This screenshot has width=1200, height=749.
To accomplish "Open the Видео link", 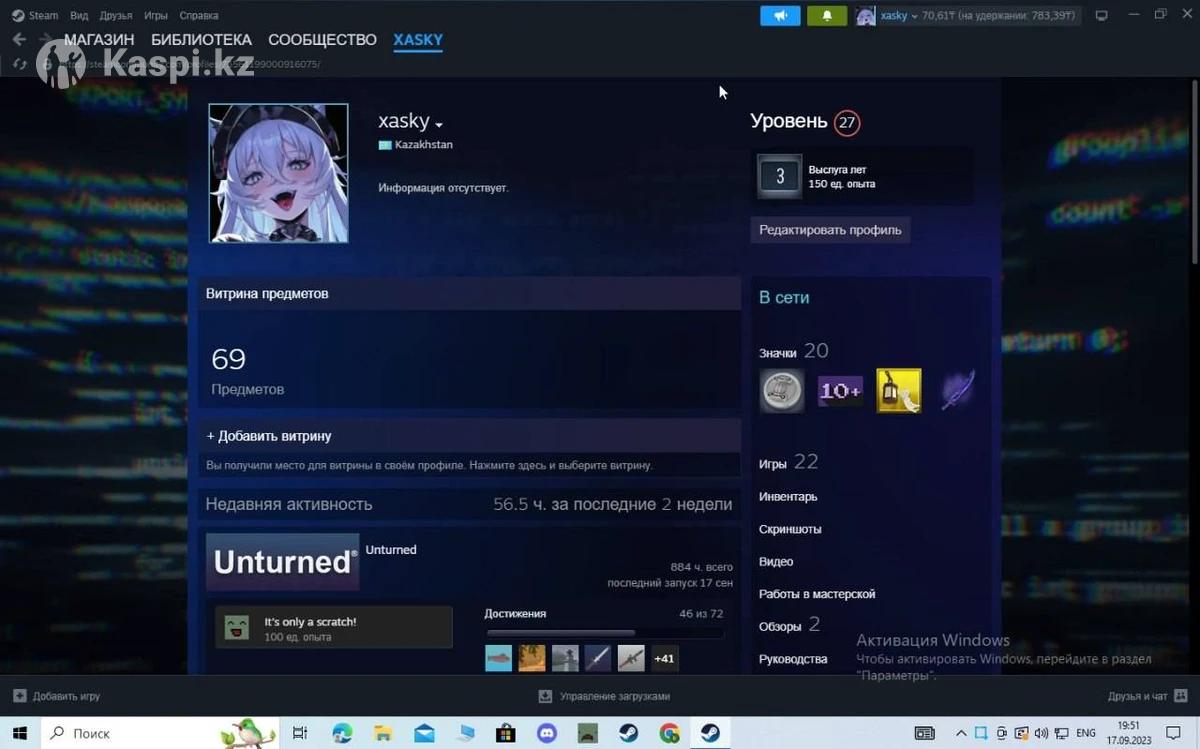I will [x=776, y=562].
